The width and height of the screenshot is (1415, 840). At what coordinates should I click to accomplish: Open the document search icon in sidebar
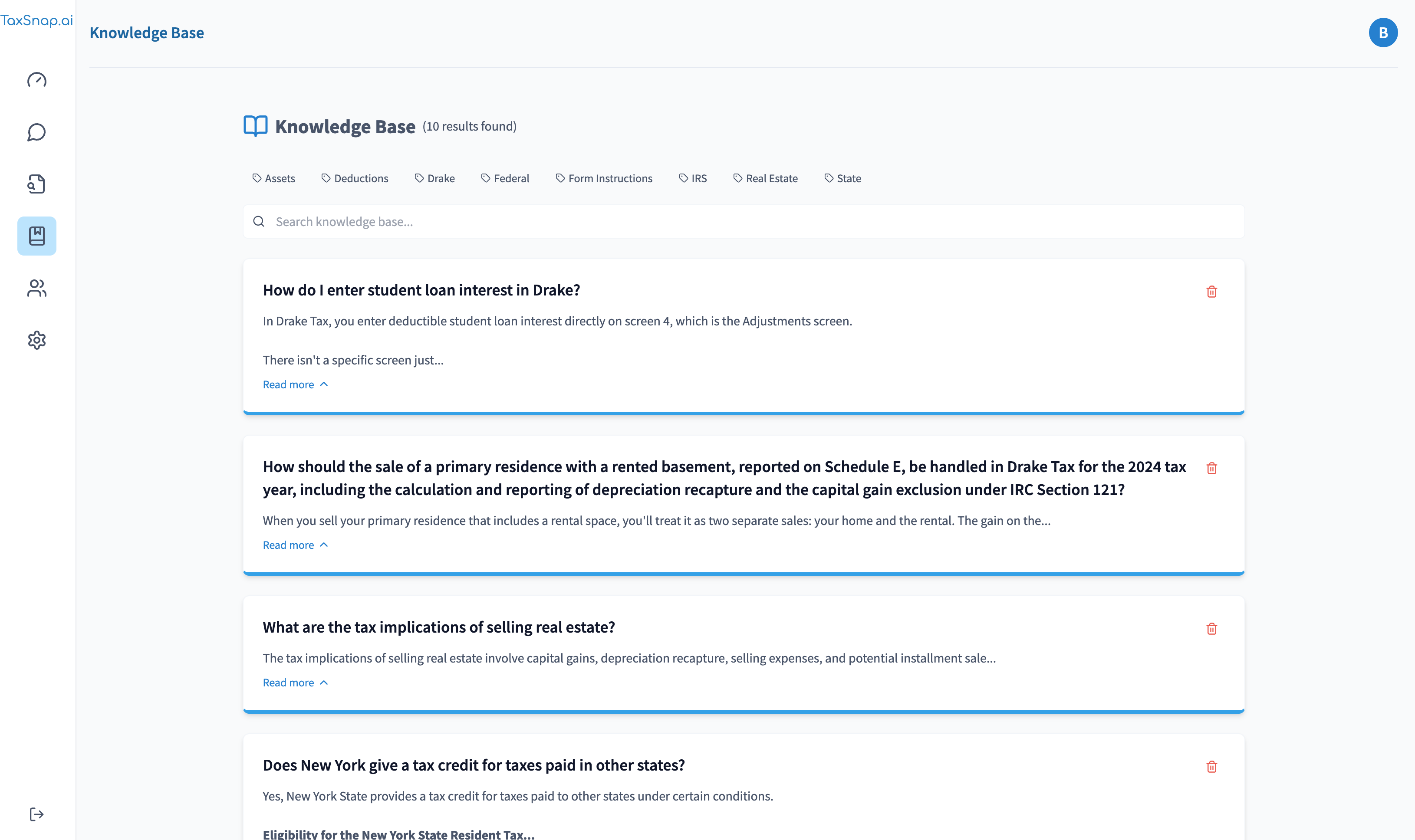coord(37,184)
